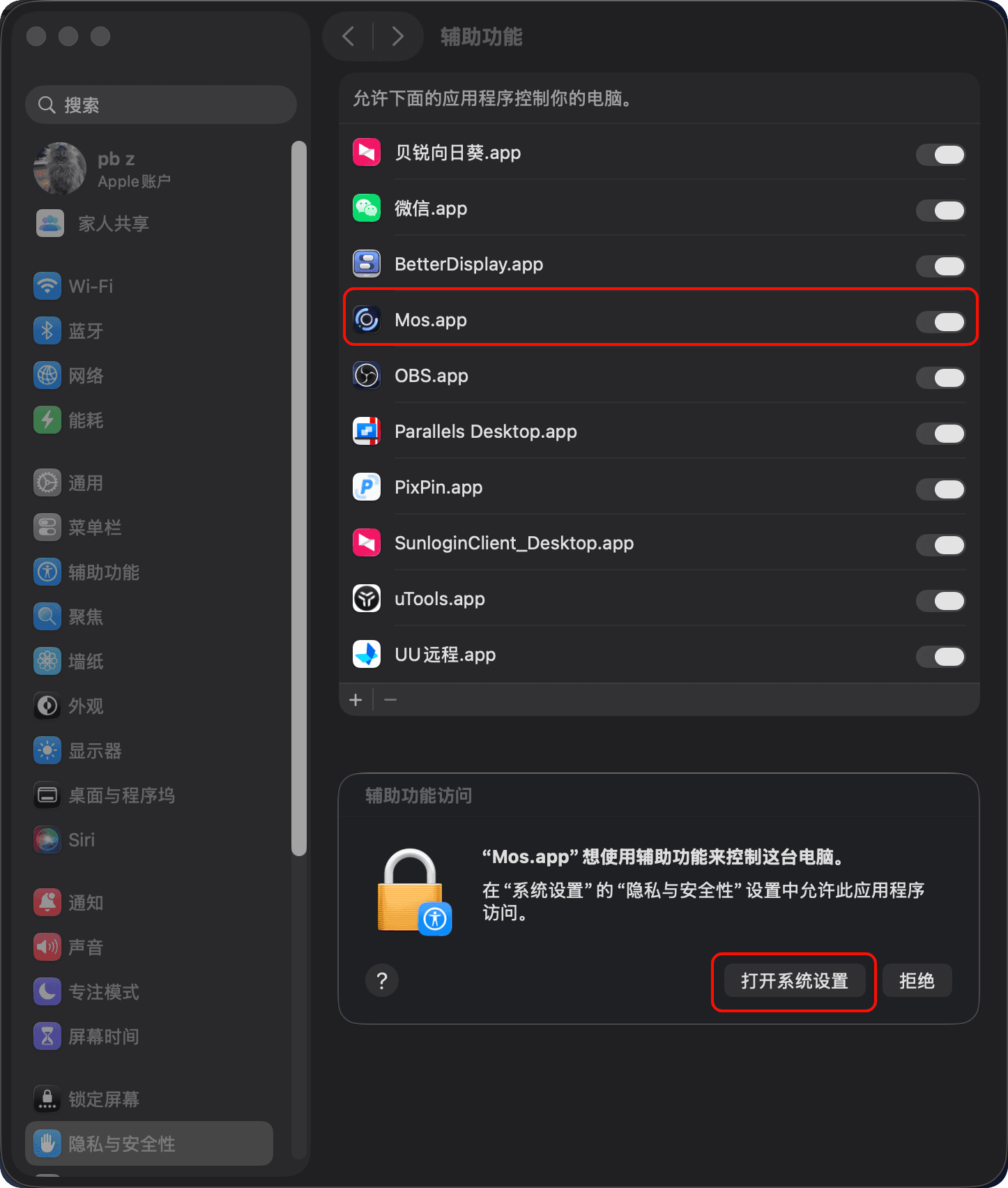1008x1188 pixels.
Task: Click the 搜索 search field
Action: (161, 105)
